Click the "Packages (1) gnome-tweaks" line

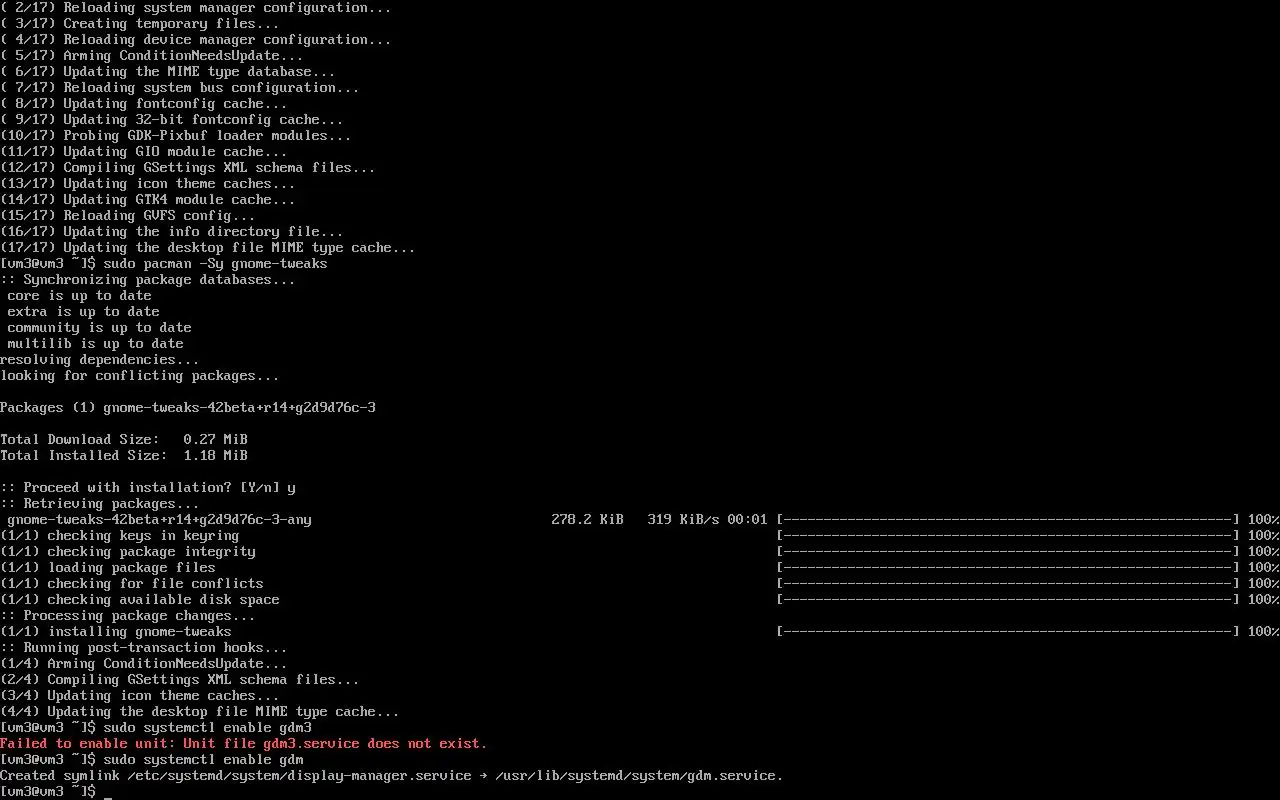click(x=188, y=407)
